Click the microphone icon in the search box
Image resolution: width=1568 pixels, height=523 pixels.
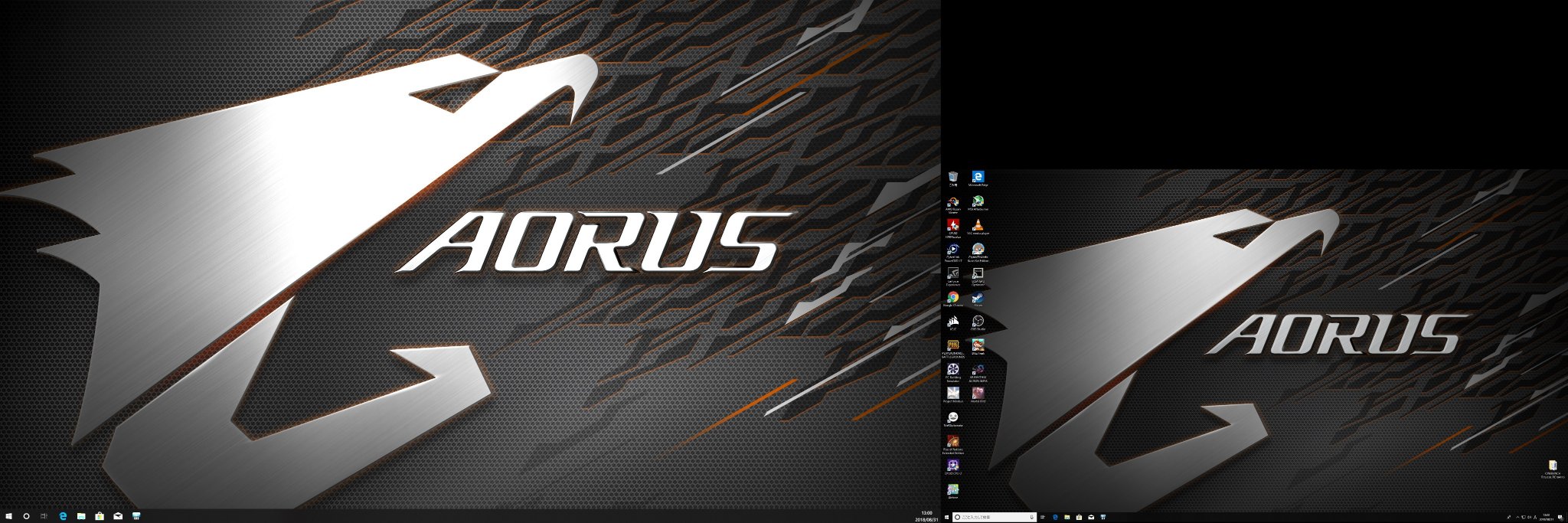click(x=1031, y=517)
